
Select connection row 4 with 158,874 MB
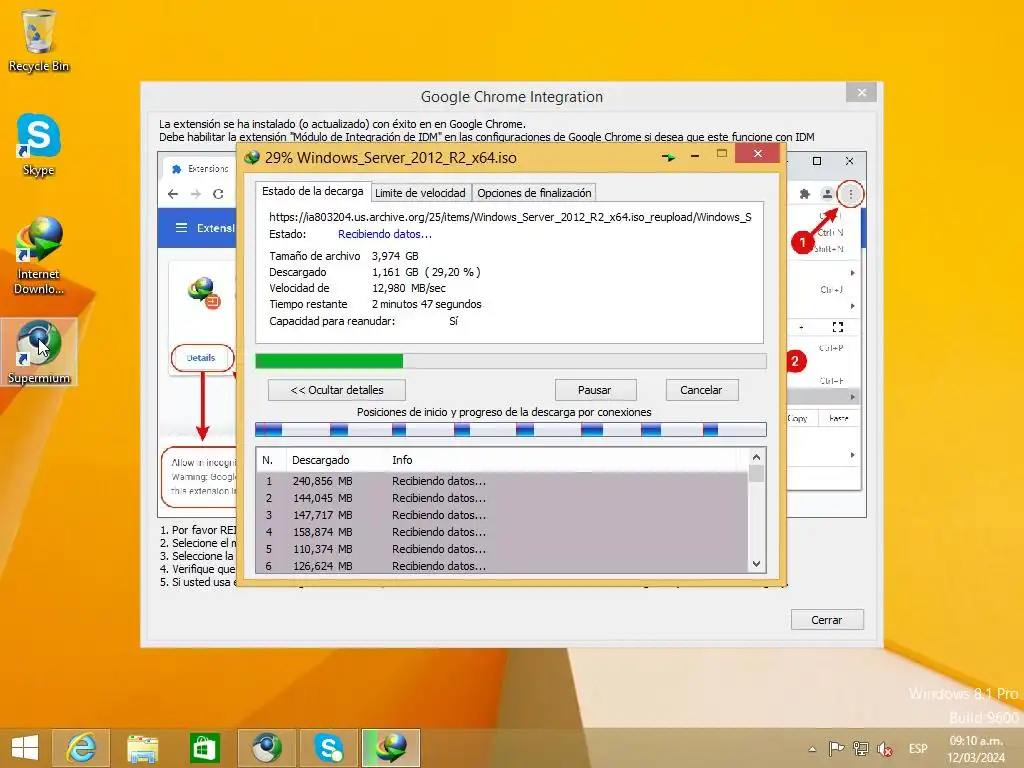tap(502, 532)
